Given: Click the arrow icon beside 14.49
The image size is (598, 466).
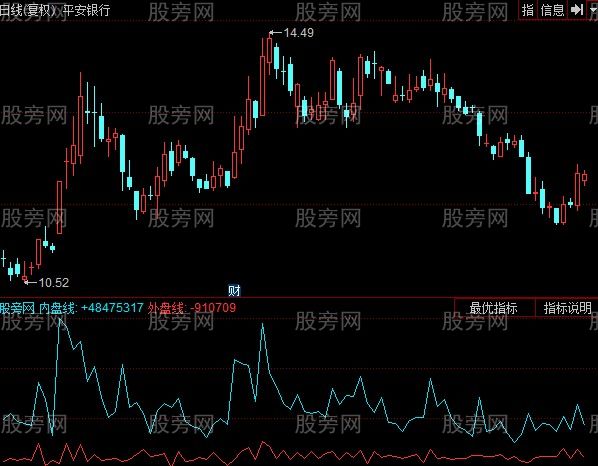Looking at the screenshot, I should [x=276, y=33].
